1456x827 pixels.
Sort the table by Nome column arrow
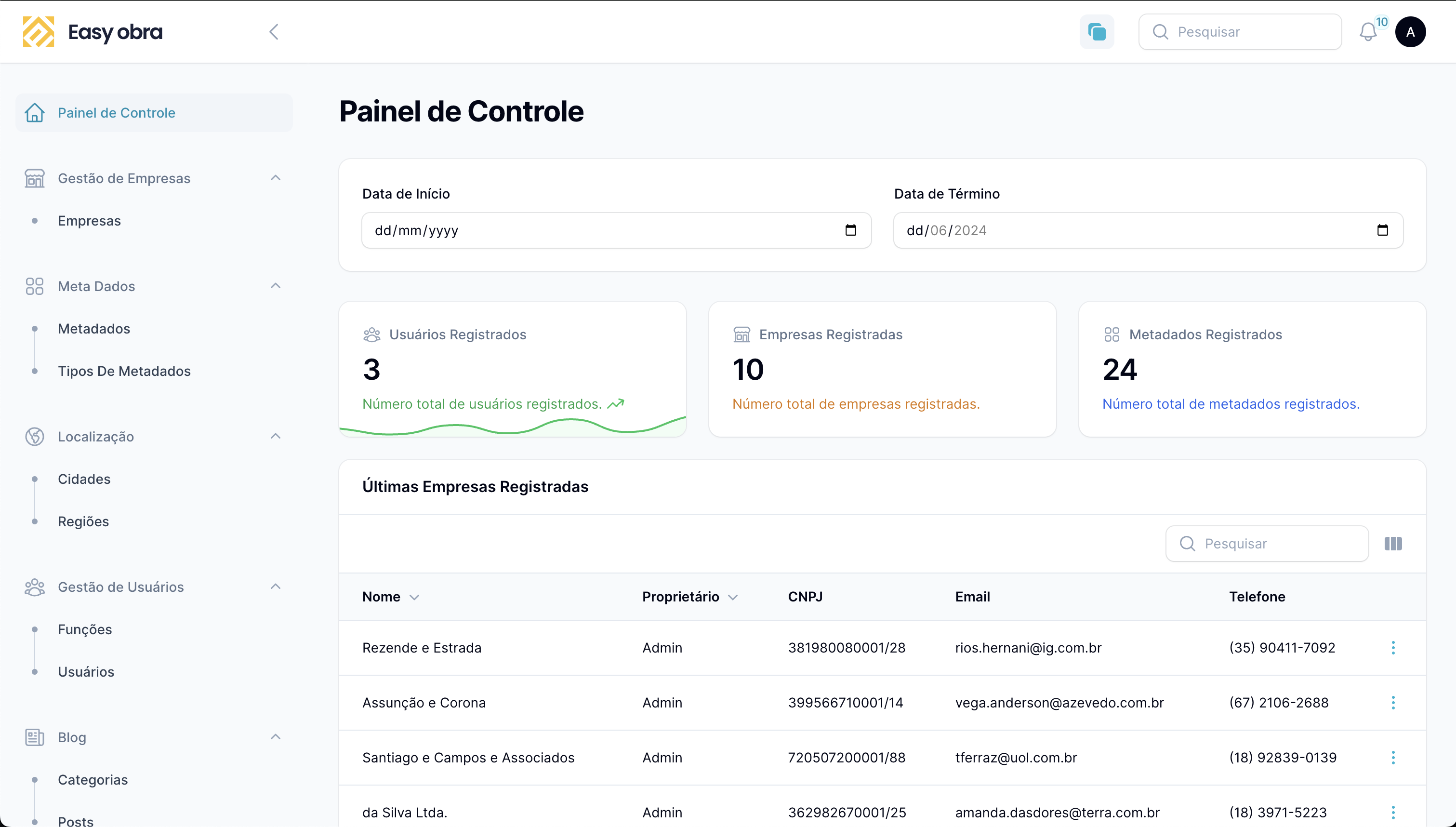pyautogui.click(x=414, y=598)
